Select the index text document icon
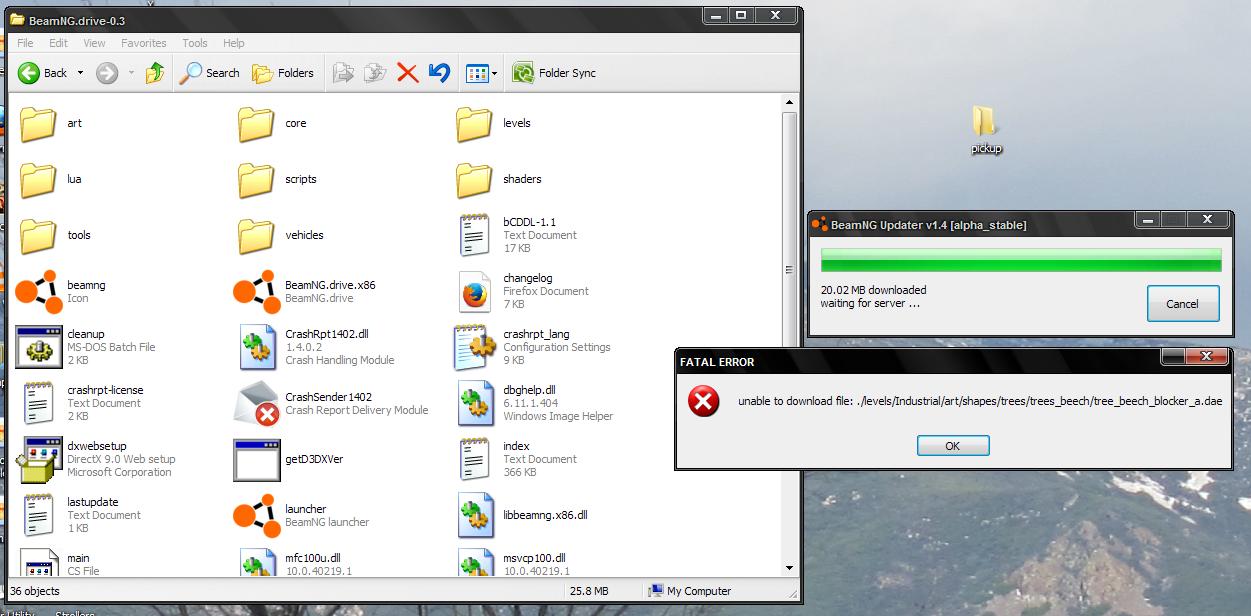The height and width of the screenshot is (616, 1251). point(474,459)
